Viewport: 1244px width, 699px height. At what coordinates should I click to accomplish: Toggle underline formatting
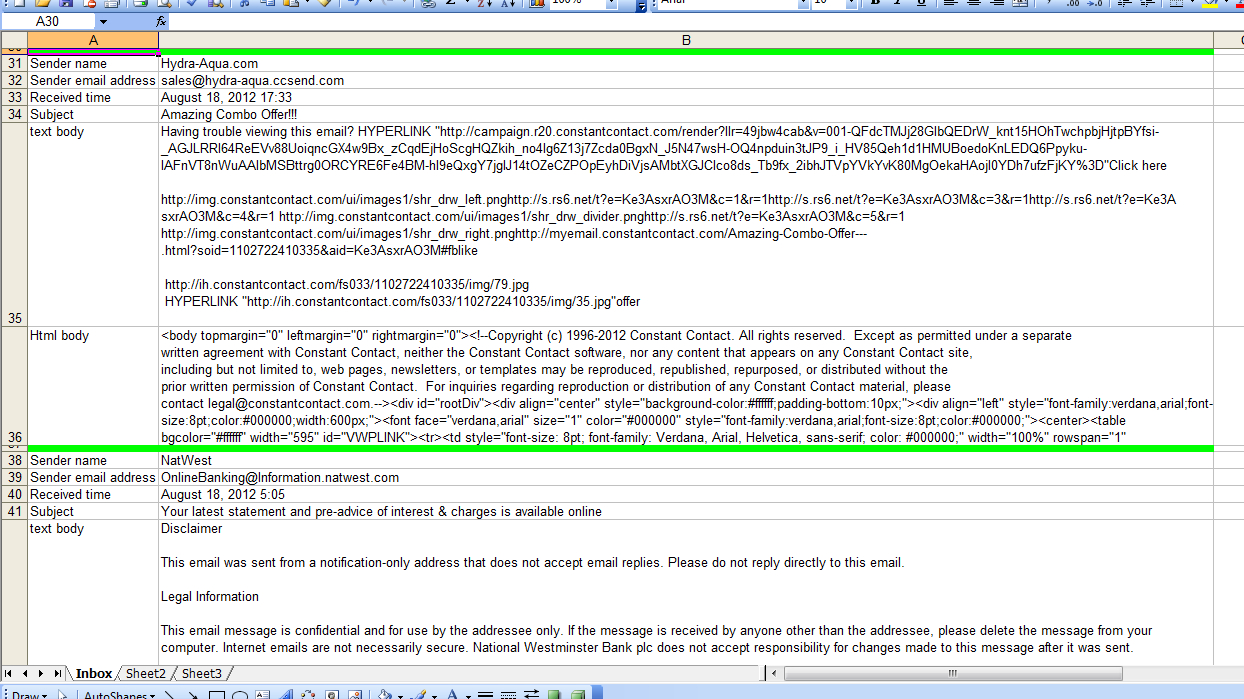920,5
